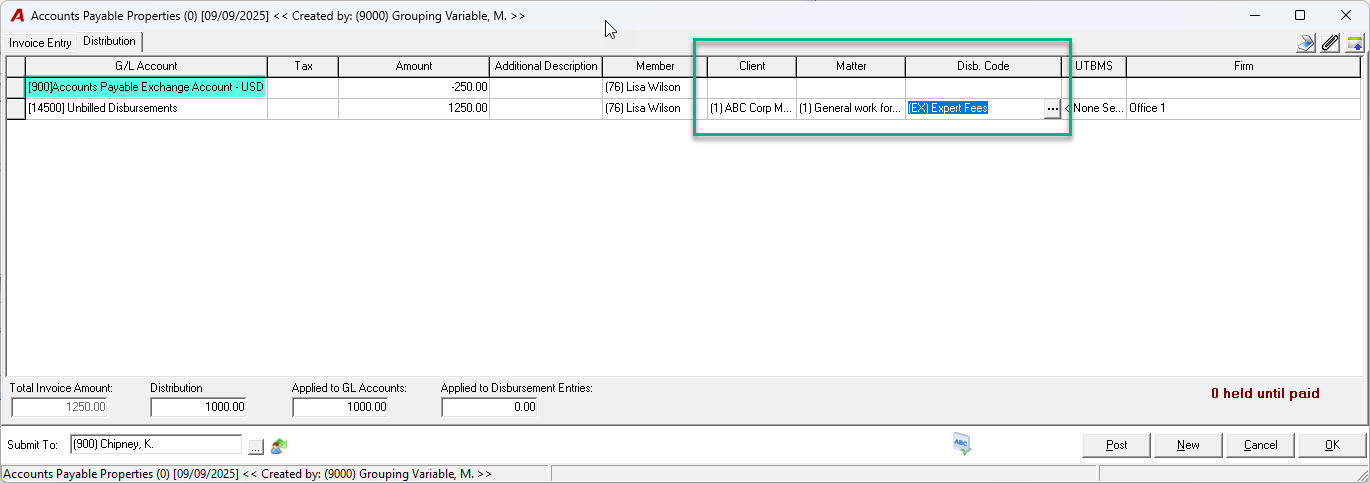Viewport: 1370px width, 483px height.
Task: Open Submit To lookup ellipsis button
Action: [255, 445]
